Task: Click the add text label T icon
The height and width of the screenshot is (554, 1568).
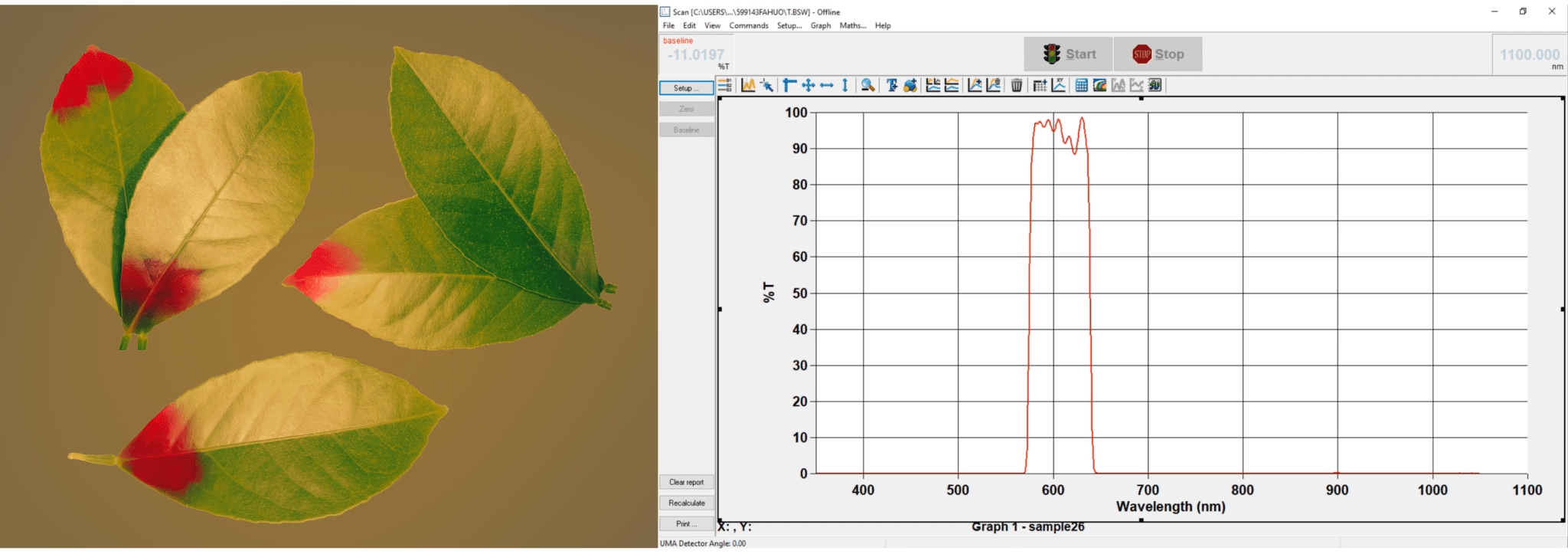Action: coord(892,86)
